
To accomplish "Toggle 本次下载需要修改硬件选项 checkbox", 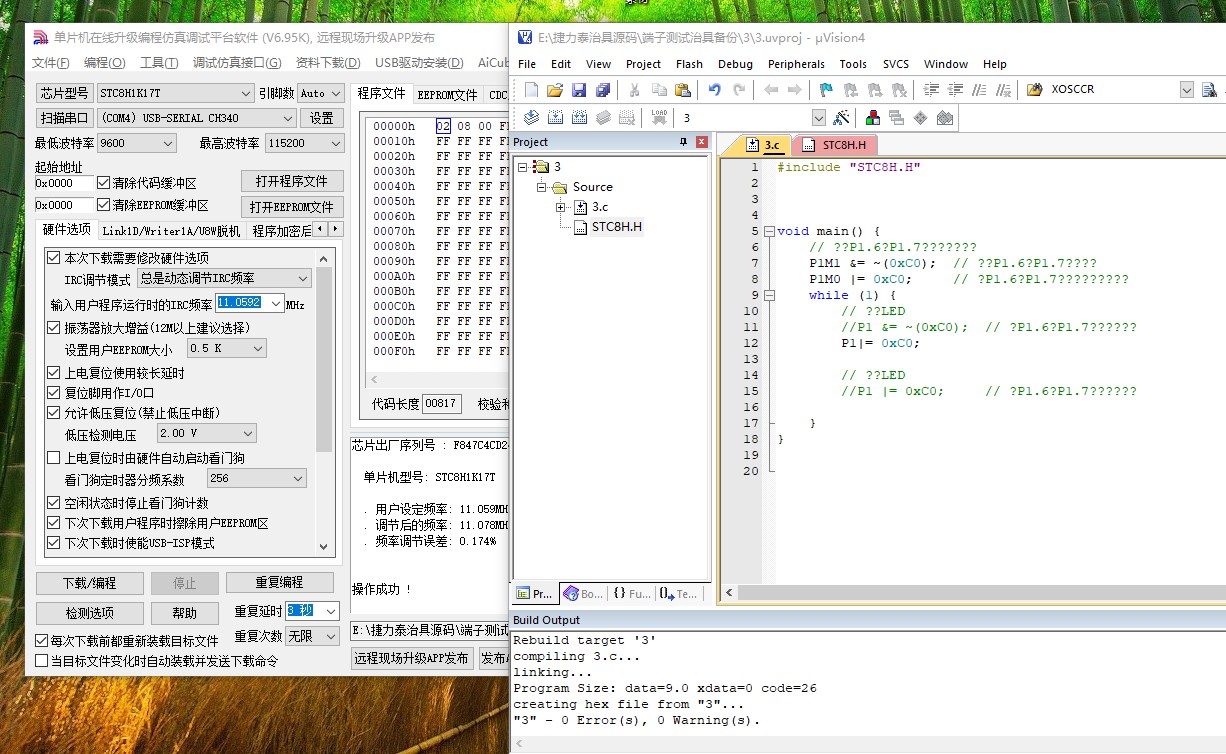I will (54, 258).
